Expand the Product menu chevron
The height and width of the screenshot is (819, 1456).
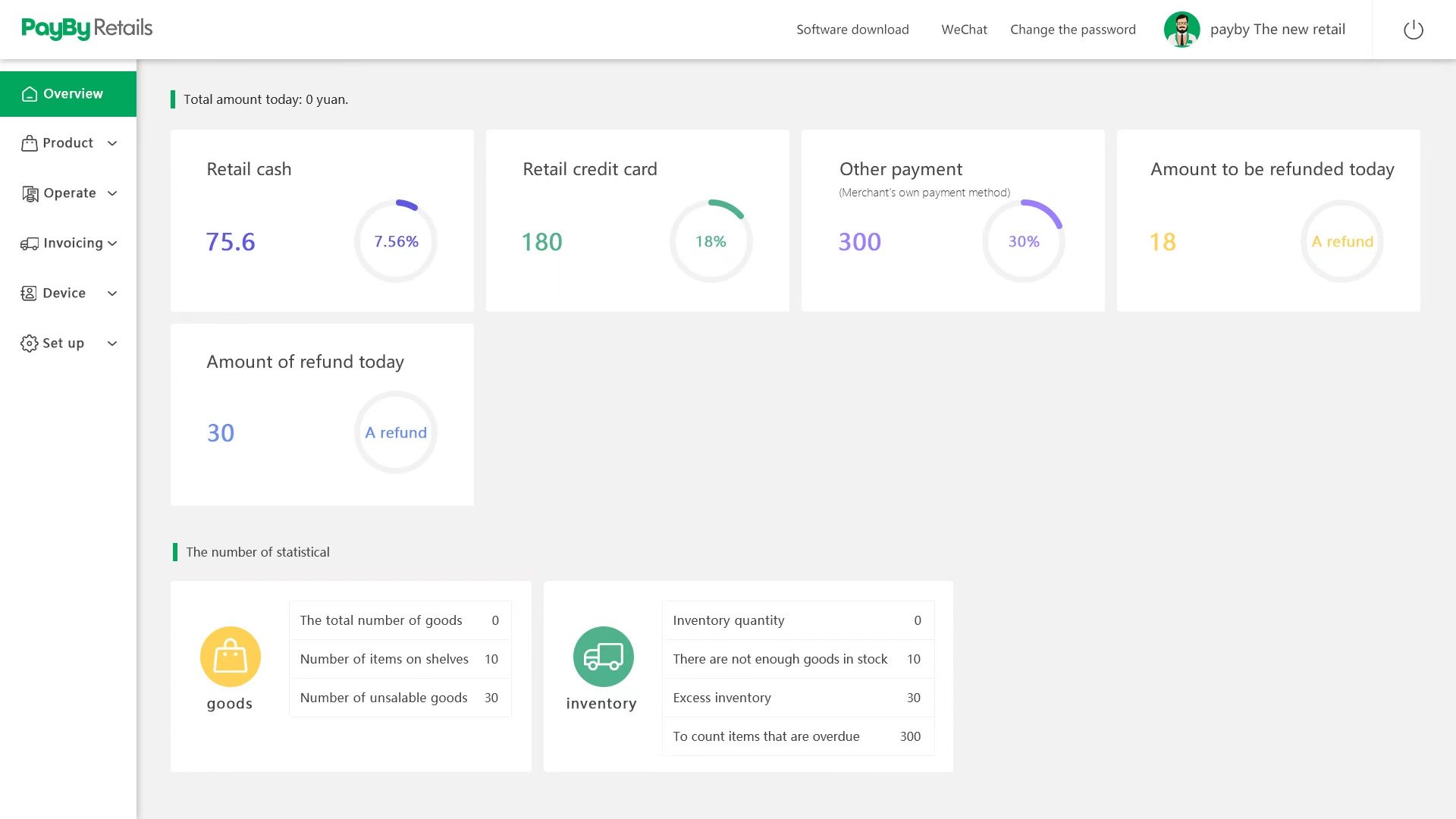pyautogui.click(x=112, y=143)
